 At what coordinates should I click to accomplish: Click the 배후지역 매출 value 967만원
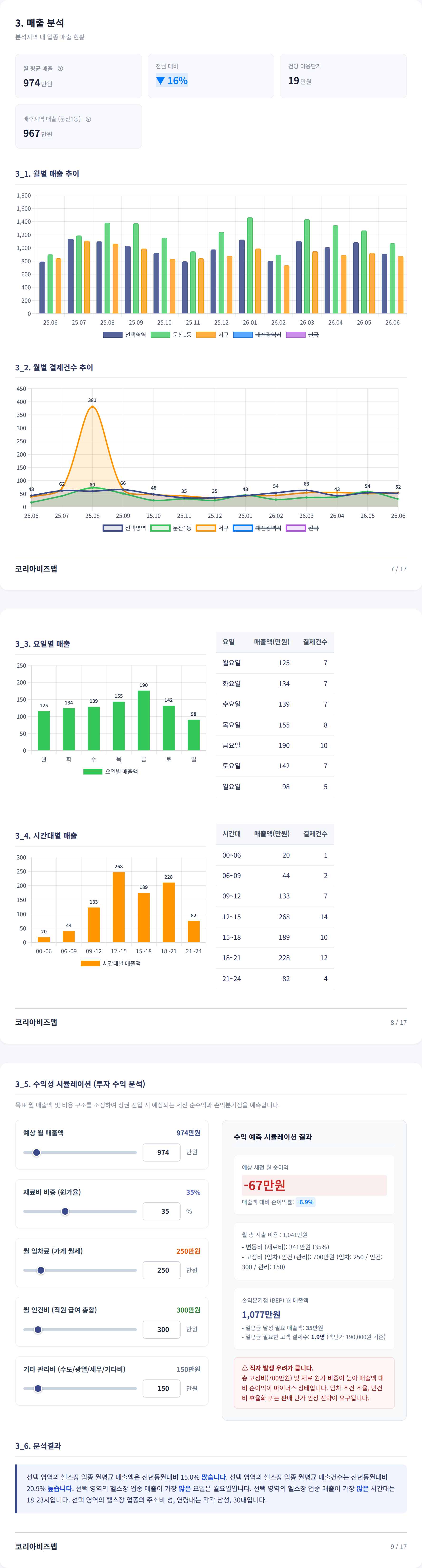pos(38,133)
